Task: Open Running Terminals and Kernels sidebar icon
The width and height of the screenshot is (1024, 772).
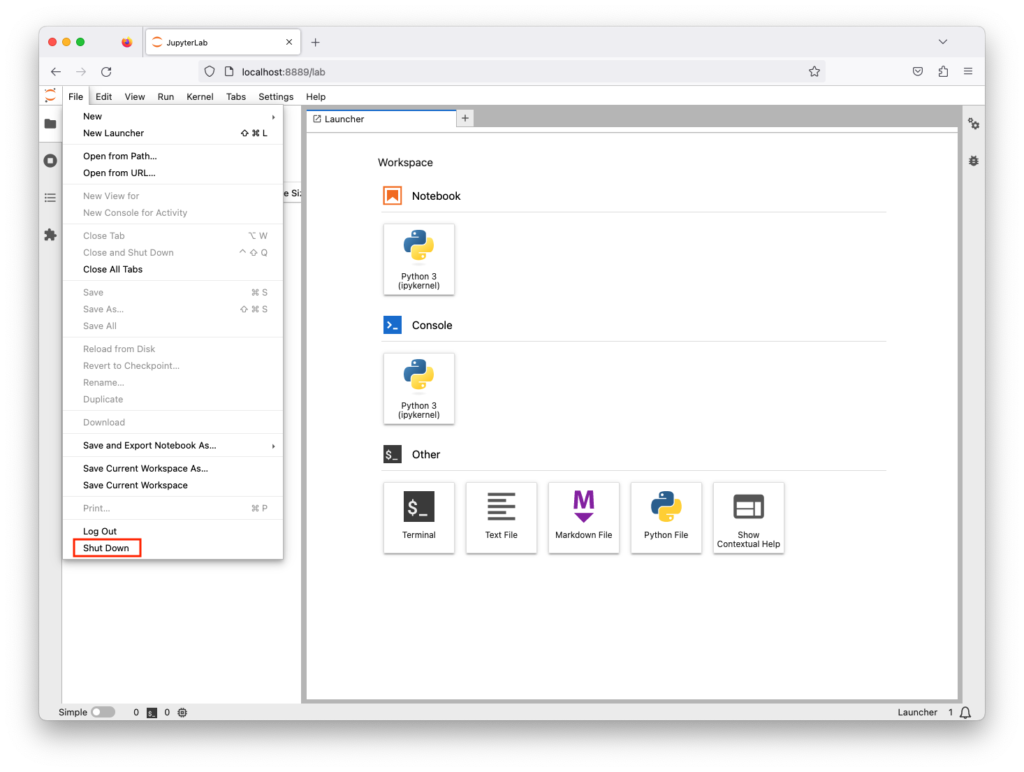Action: pyautogui.click(x=50, y=161)
